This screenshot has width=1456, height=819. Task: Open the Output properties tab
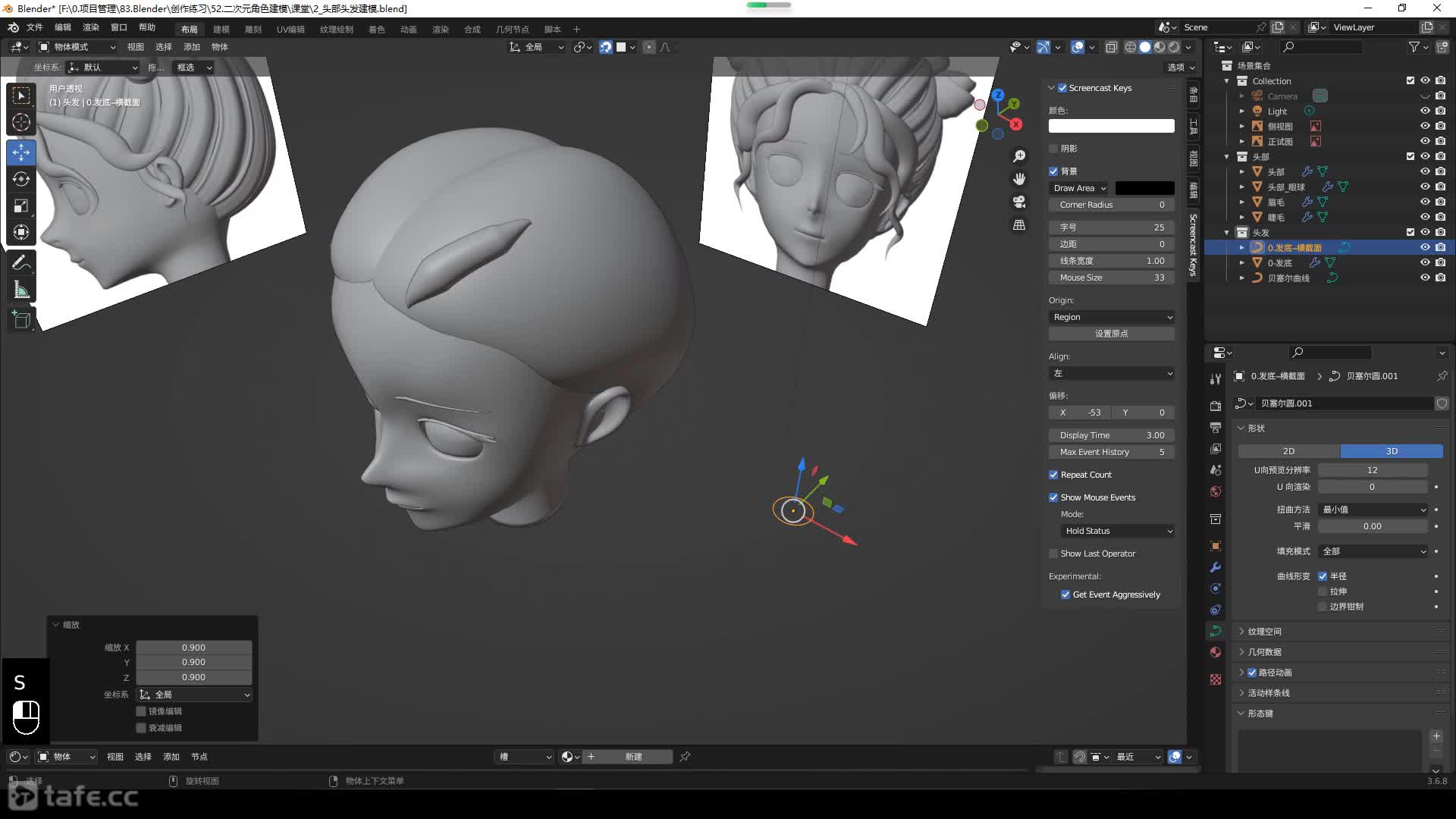pyautogui.click(x=1216, y=428)
